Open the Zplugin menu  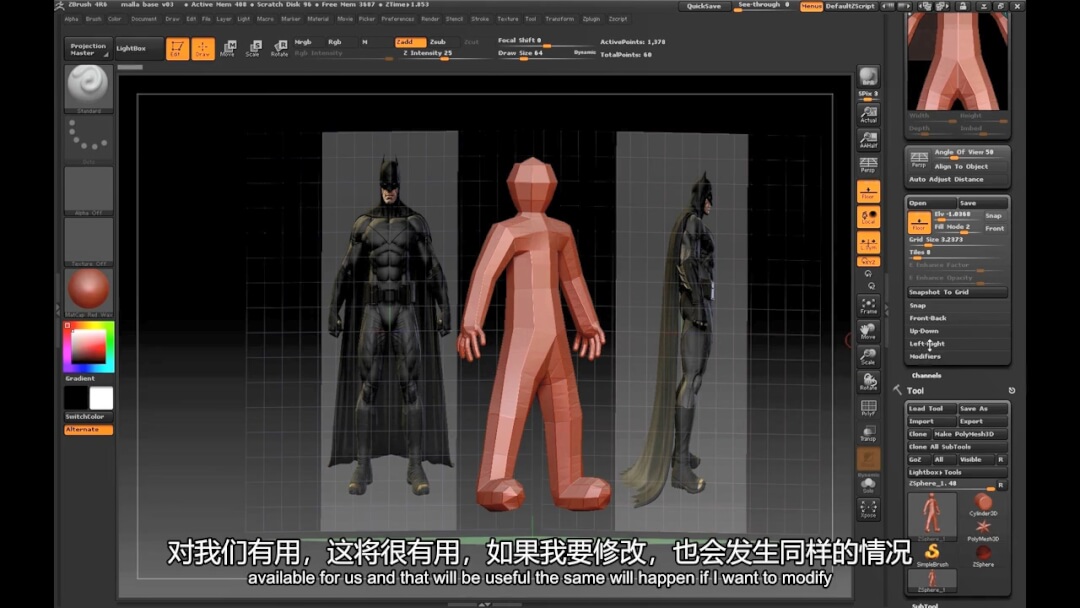(591, 19)
